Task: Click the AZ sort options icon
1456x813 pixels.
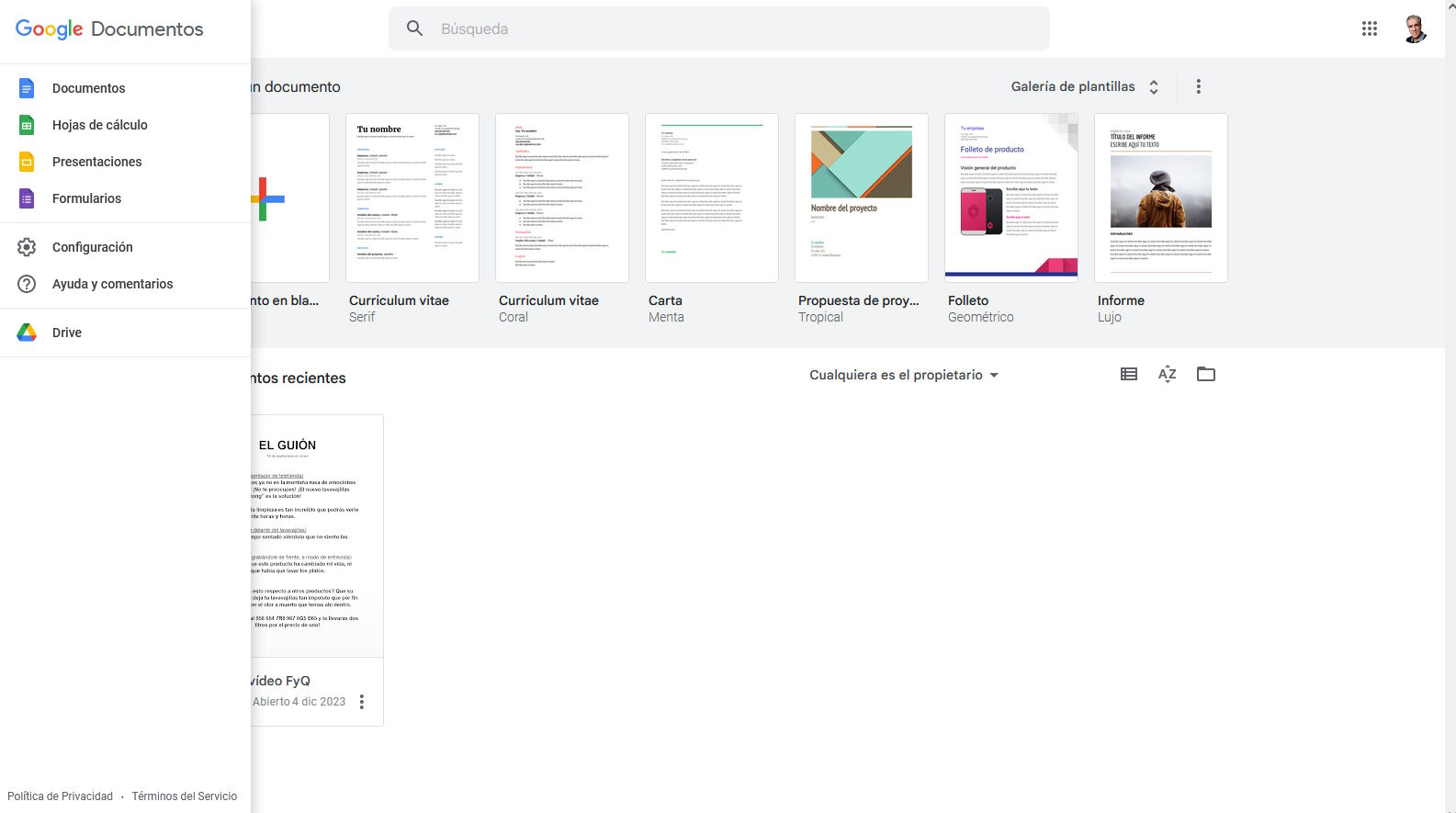Action: point(1167,374)
